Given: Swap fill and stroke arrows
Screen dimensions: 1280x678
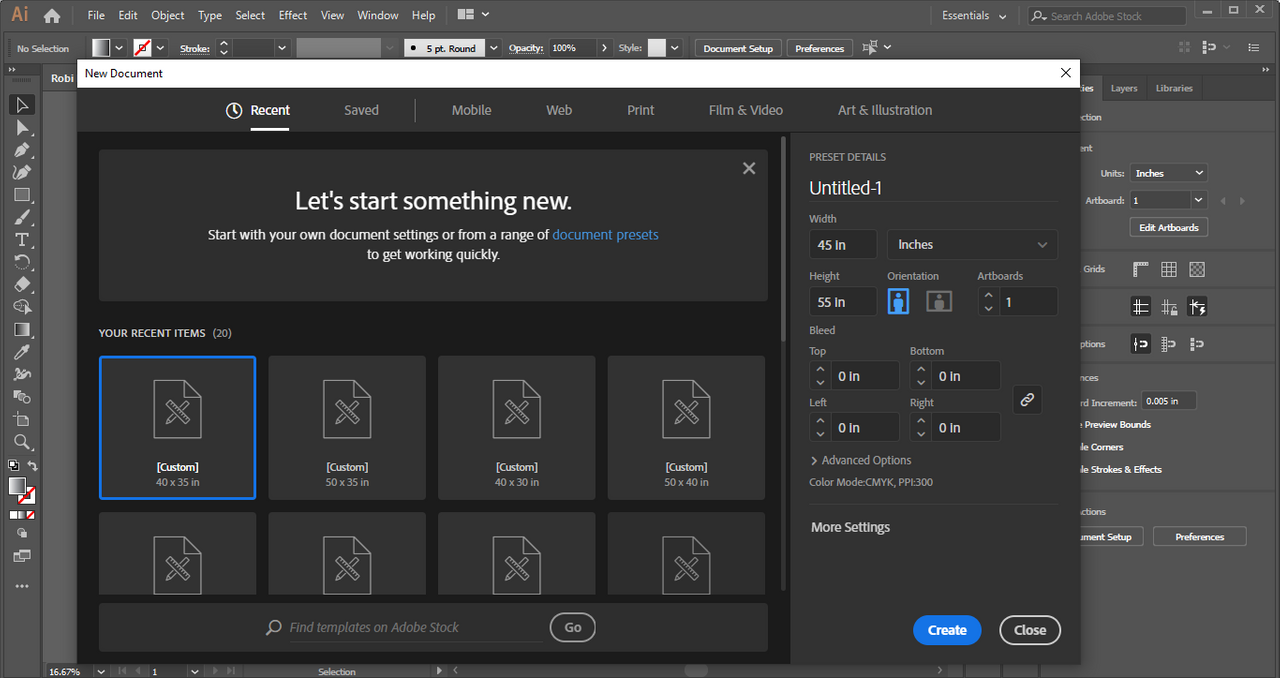Looking at the screenshot, I should [x=32, y=466].
